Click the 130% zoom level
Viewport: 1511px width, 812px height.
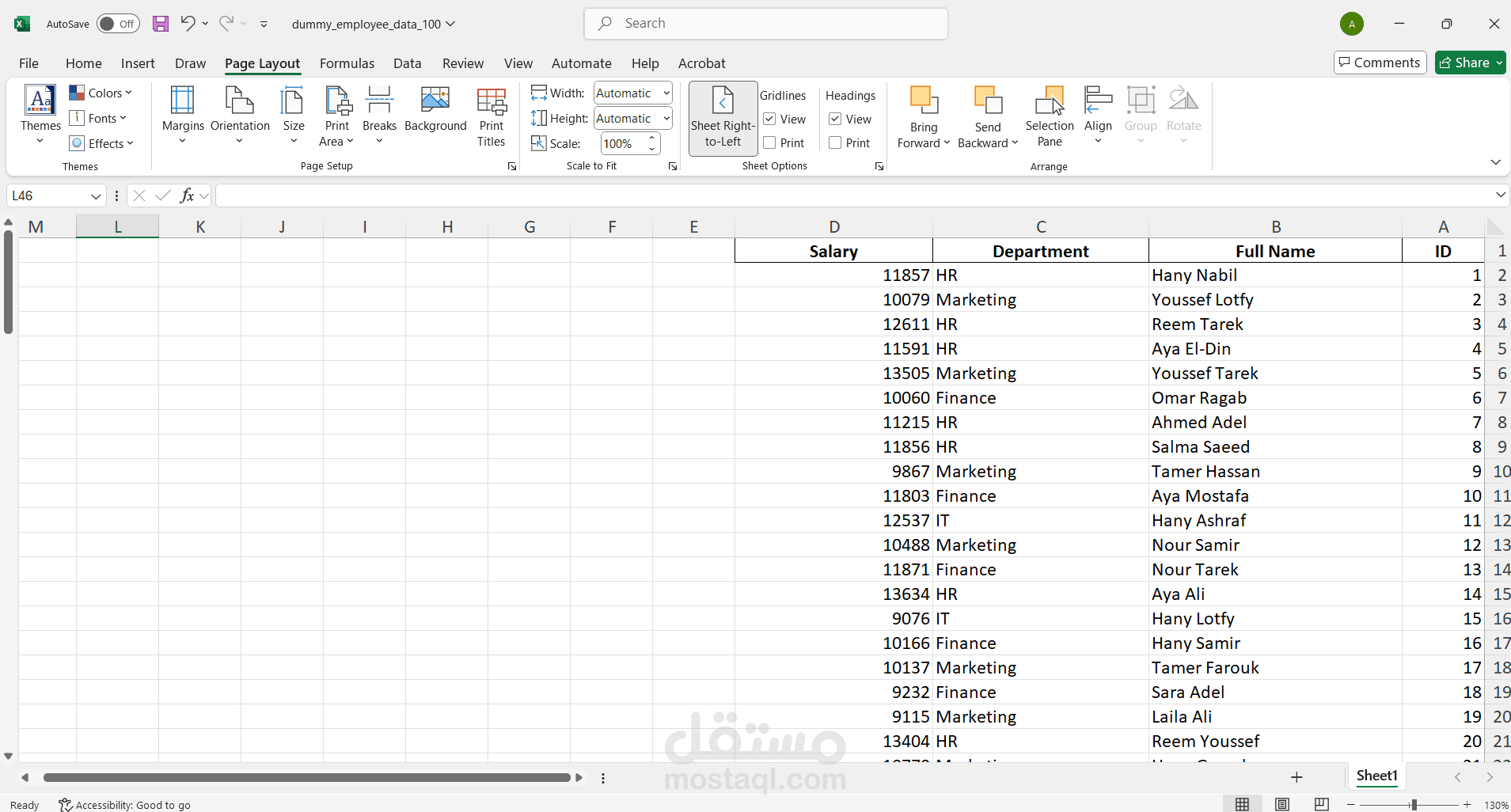coord(1495,805)
